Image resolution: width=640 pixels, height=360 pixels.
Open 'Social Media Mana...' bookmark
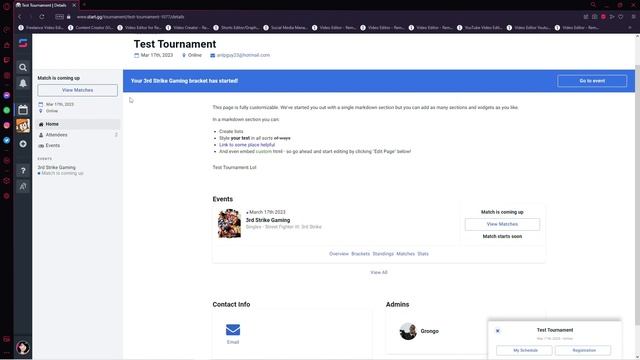tap(285, 28)
